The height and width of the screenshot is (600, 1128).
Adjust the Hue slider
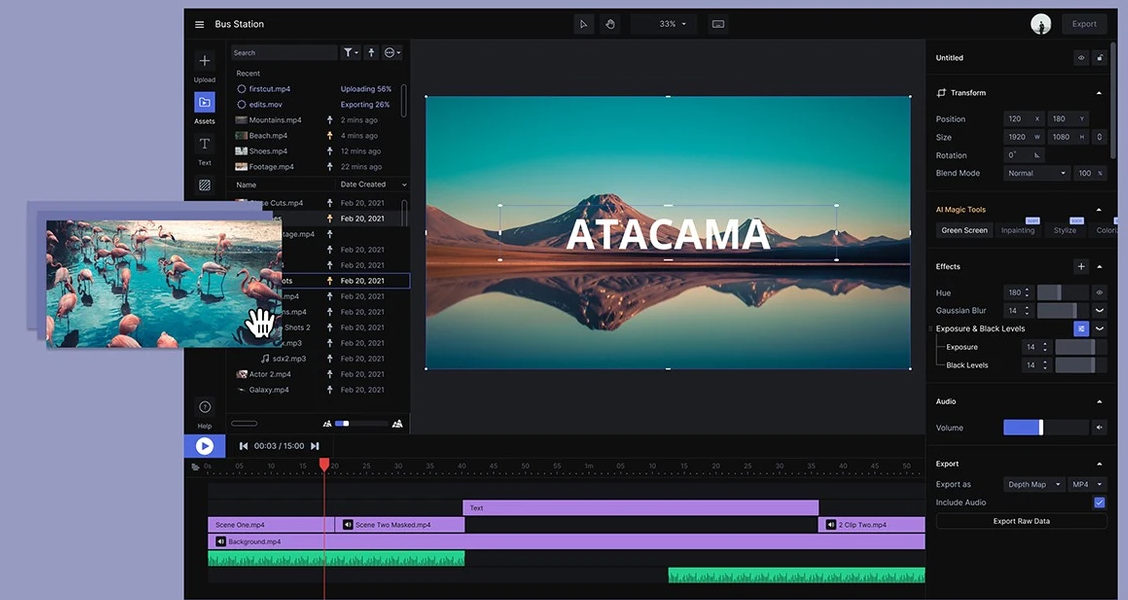coord(1063,293)
